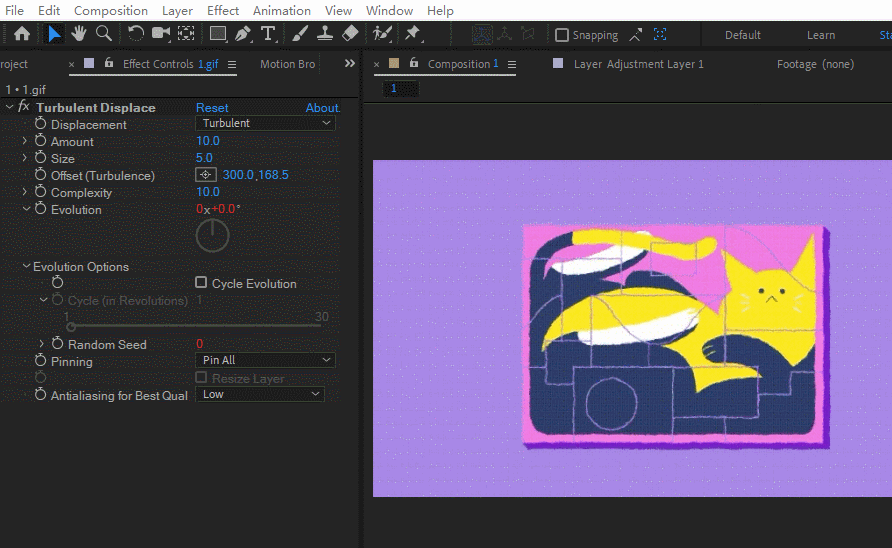Click the snap collapsed compositions icon
This screenshot has width=892, height=548.
[660, 35]
